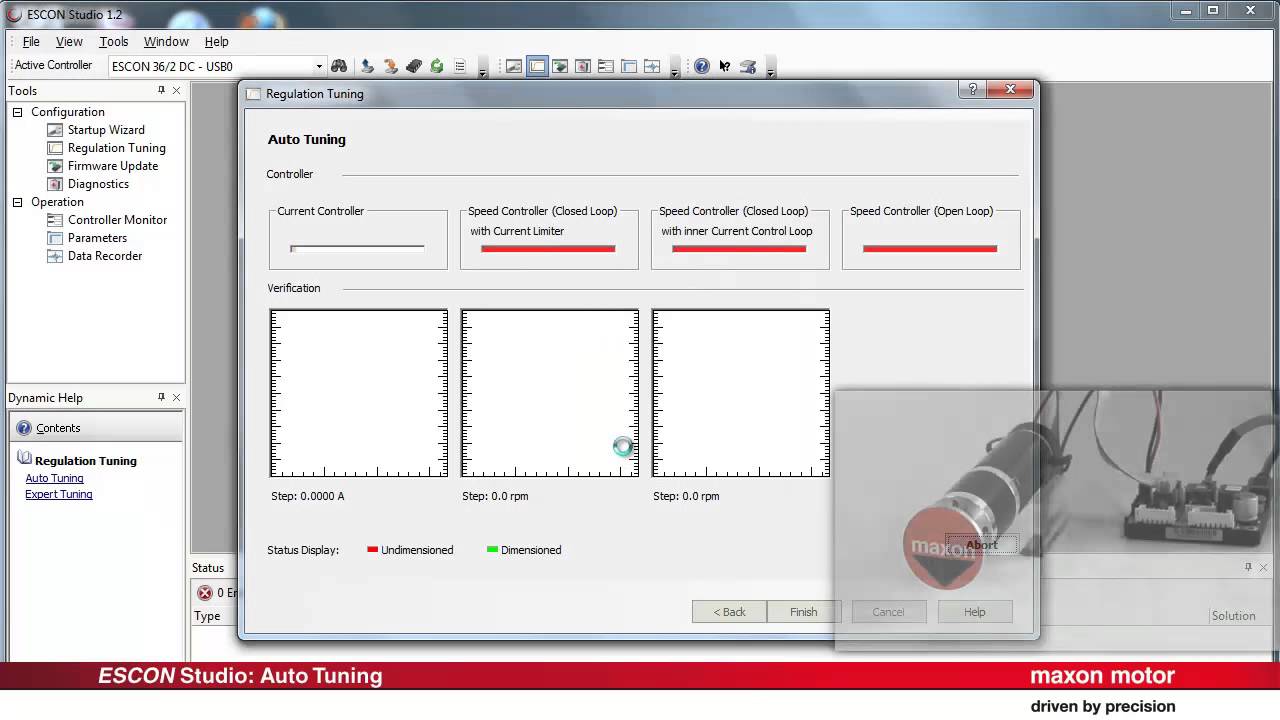Image resolution: width=1280 pixels, height=720 pixels.
Task: Click the Back button
Action: coord(729,612)
